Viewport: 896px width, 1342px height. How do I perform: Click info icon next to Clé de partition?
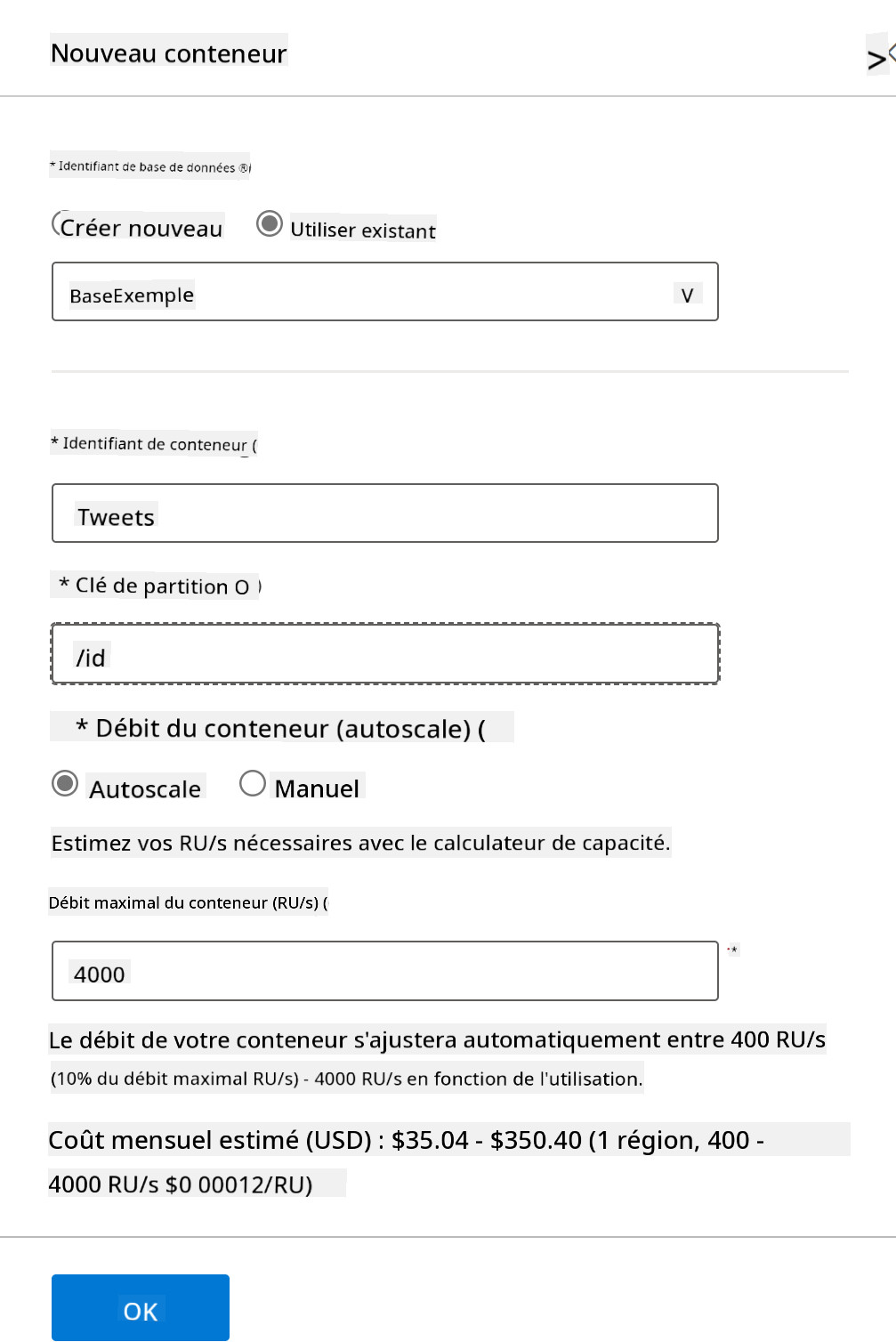[247, 586]
